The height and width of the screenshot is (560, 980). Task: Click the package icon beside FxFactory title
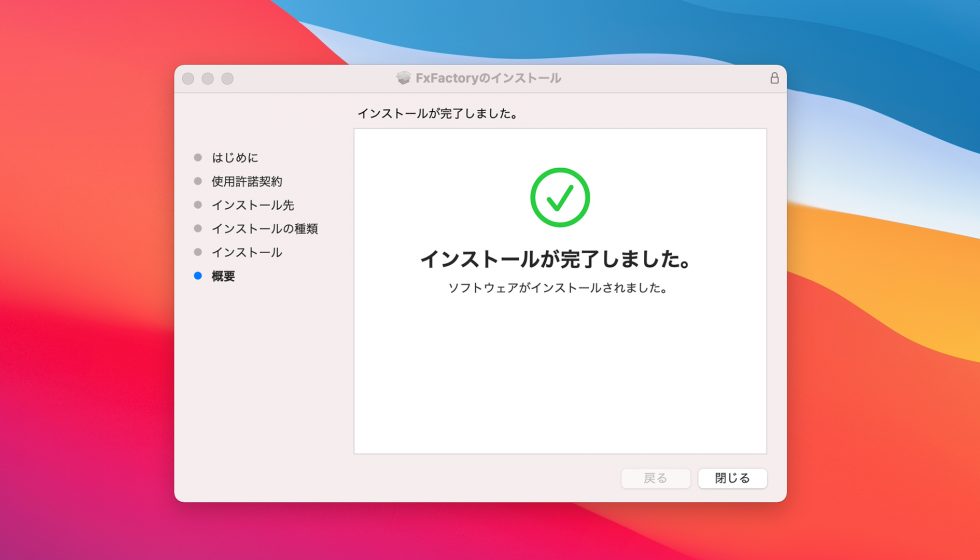coord(404,78)
